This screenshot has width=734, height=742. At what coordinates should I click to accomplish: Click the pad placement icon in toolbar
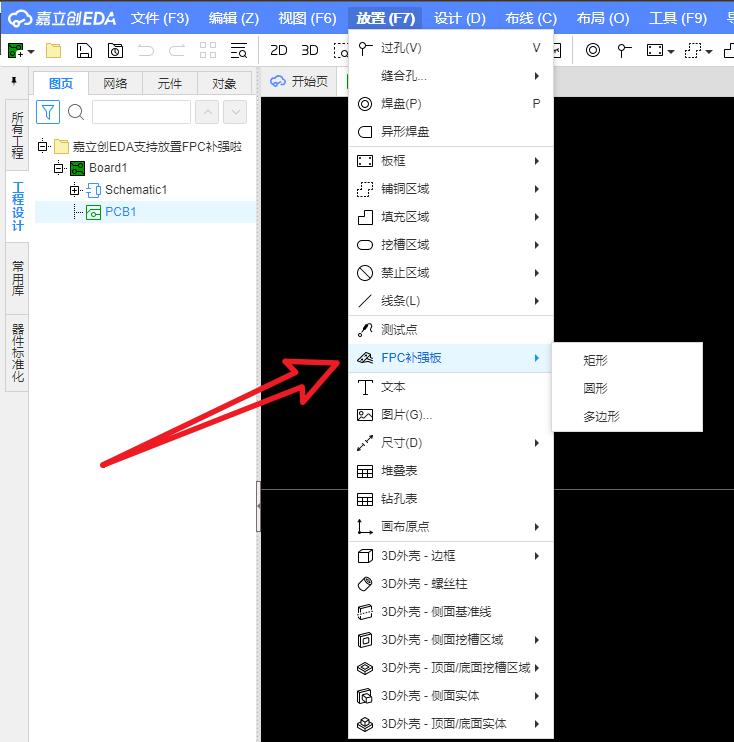coord(593,51)
